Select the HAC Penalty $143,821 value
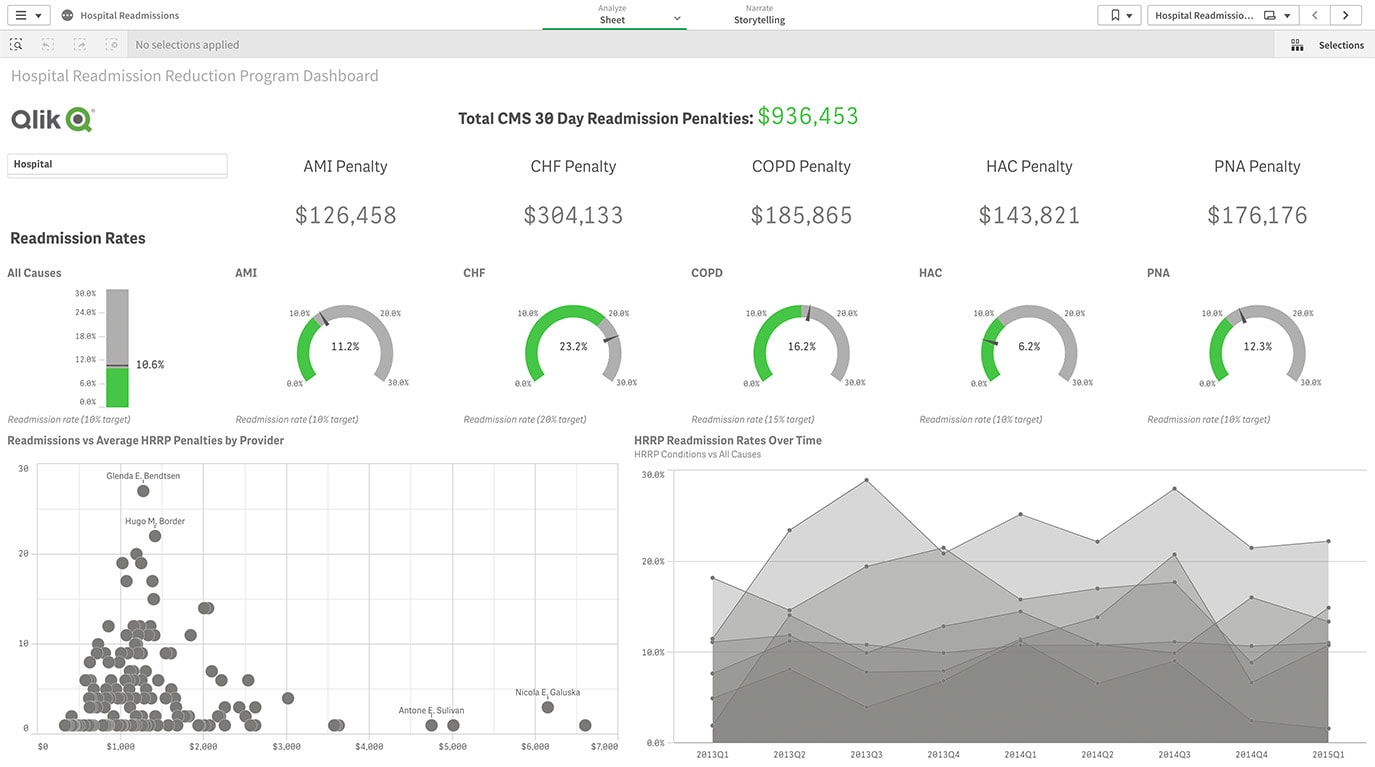 tap(1029, 215)
